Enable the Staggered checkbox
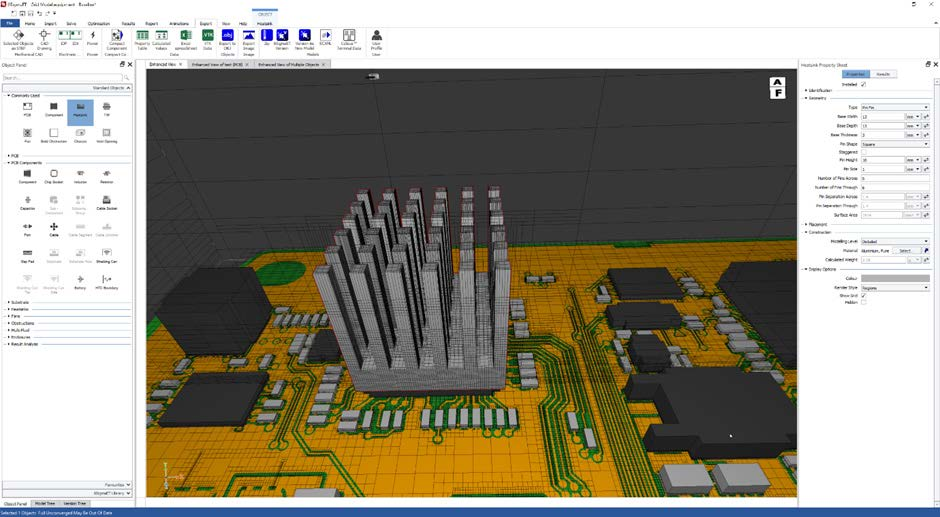 tap(864, 152)
